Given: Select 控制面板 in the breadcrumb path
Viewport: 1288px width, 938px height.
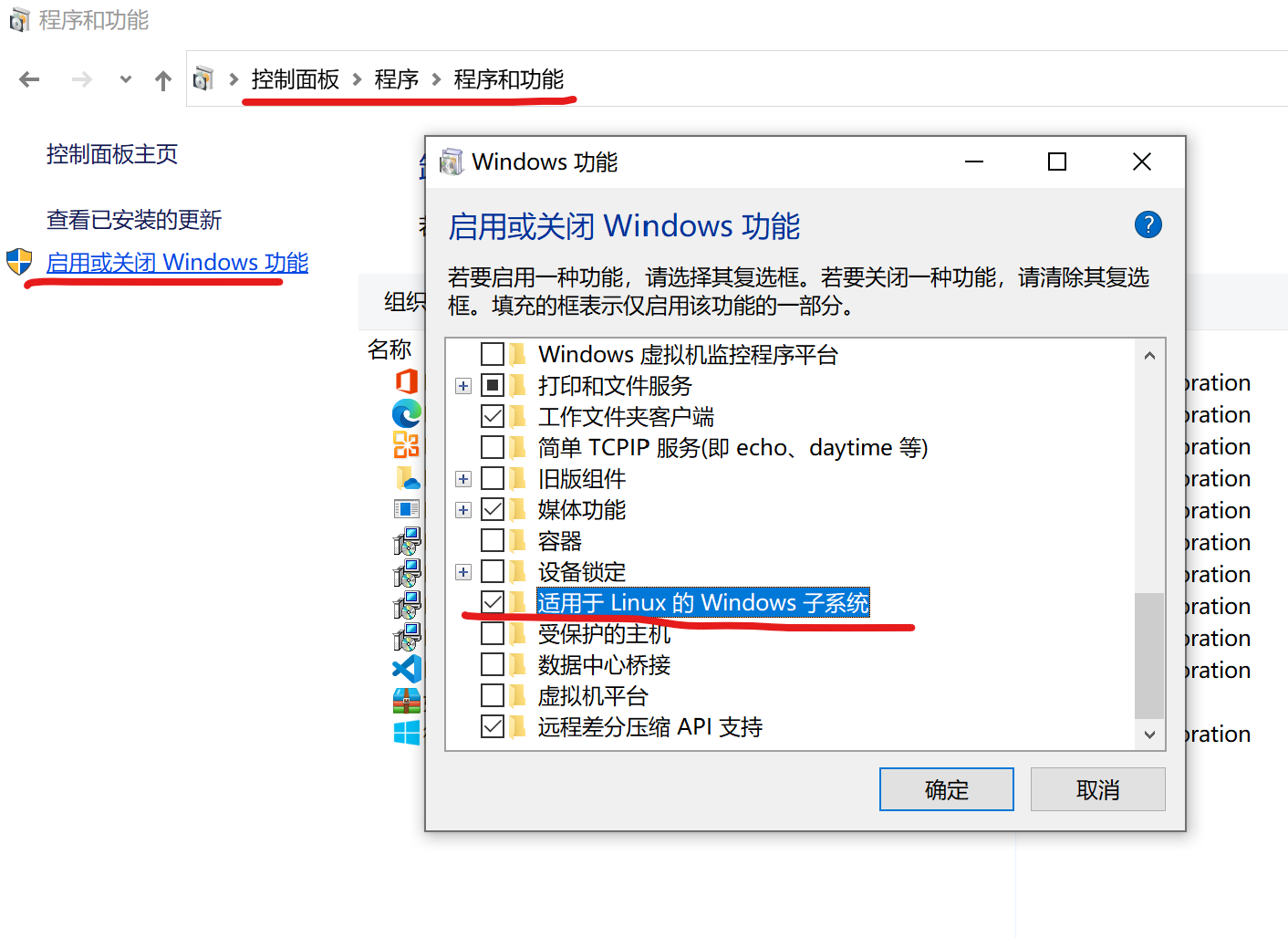Looking at the screenshot, I should tap(296, 79).
